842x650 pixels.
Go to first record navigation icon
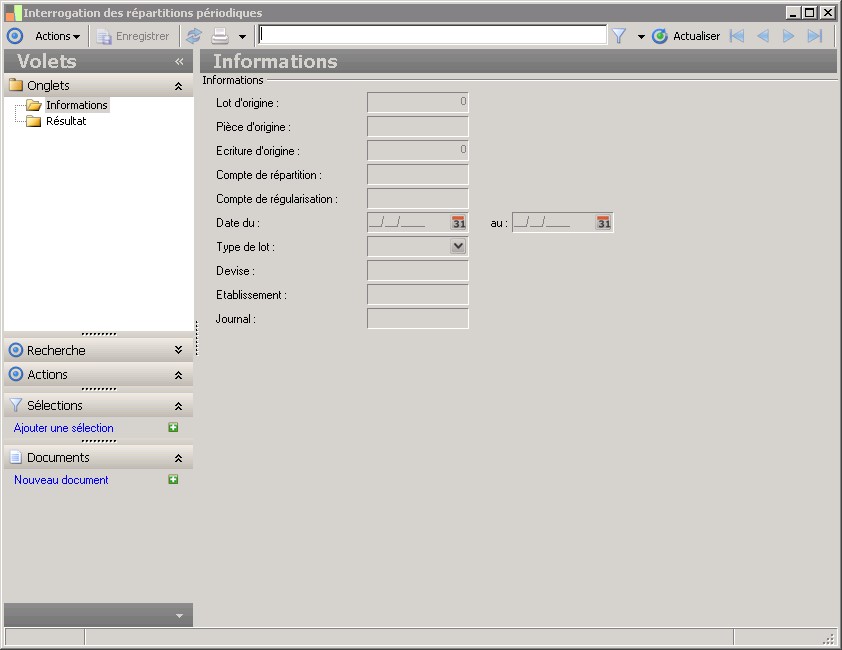point(737,36)
